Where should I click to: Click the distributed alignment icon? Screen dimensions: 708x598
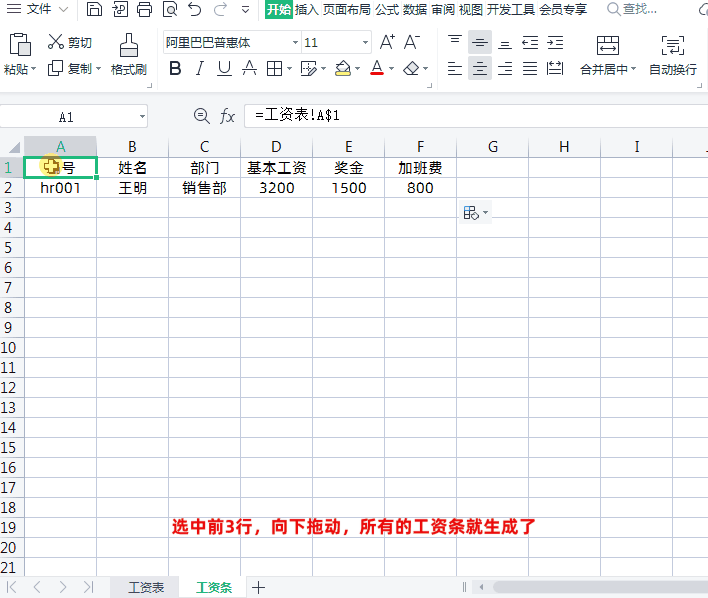click(x=555, y=69)
